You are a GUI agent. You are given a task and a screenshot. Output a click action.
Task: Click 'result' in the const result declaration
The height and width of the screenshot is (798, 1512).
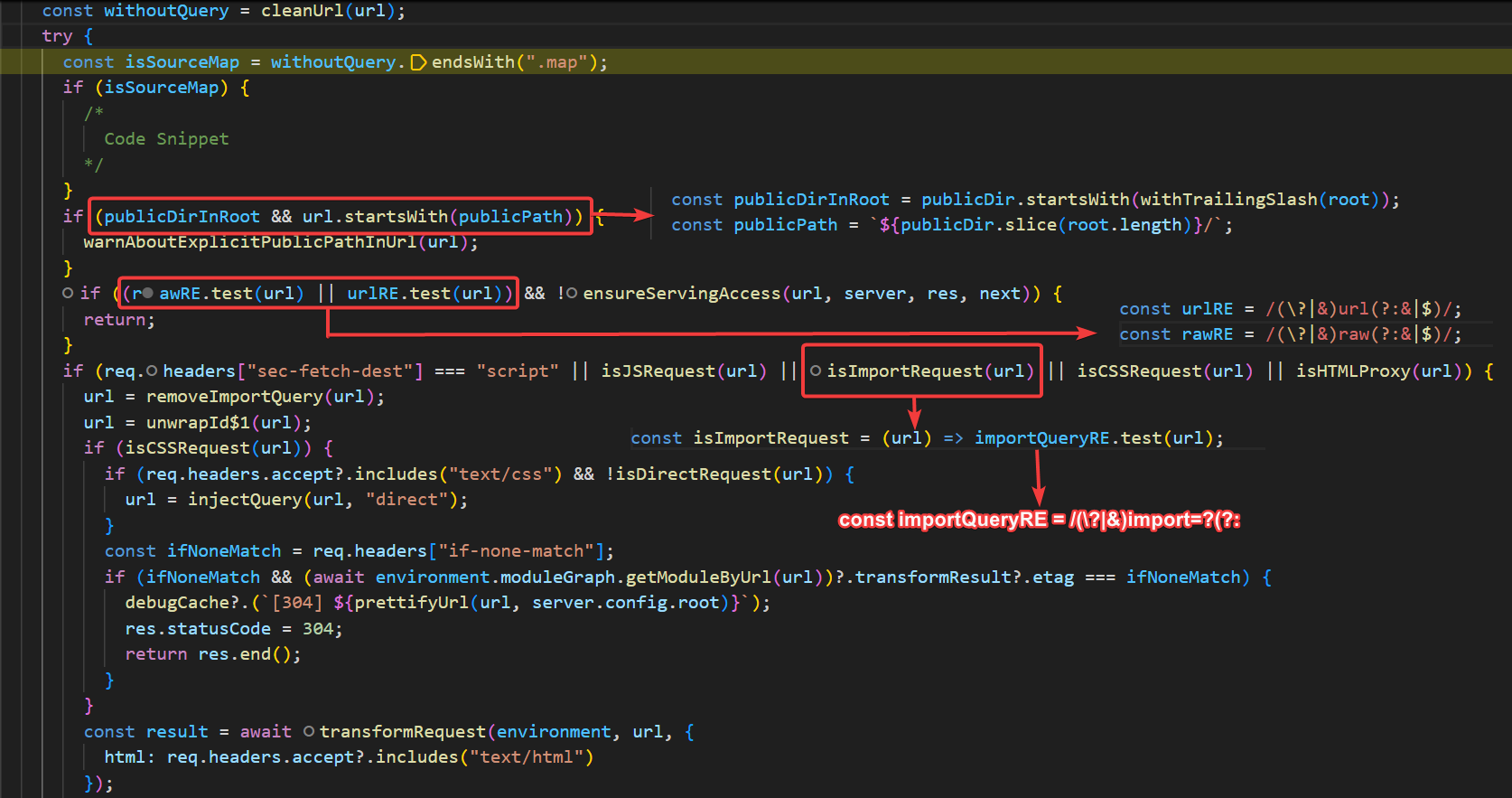pyautogui.click(x=177, y=732)
